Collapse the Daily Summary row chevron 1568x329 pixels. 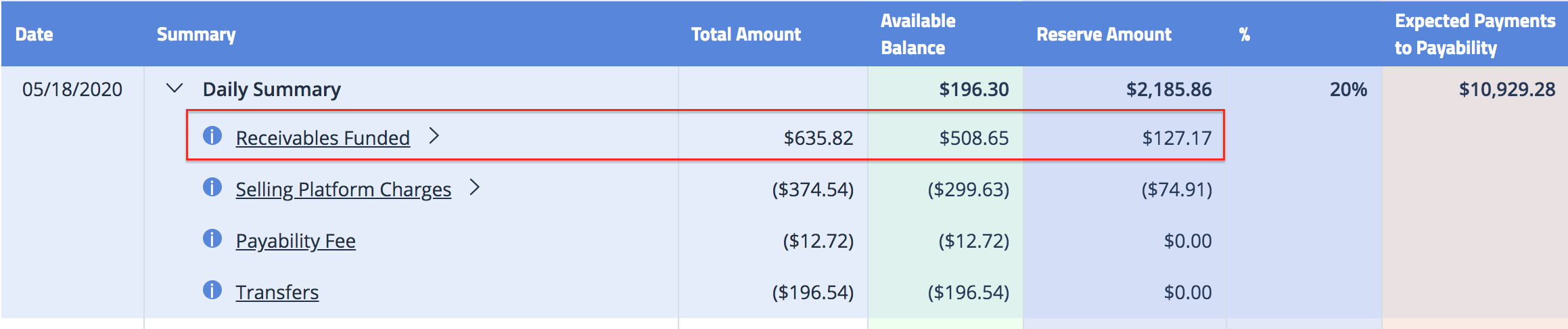[175, 89]
